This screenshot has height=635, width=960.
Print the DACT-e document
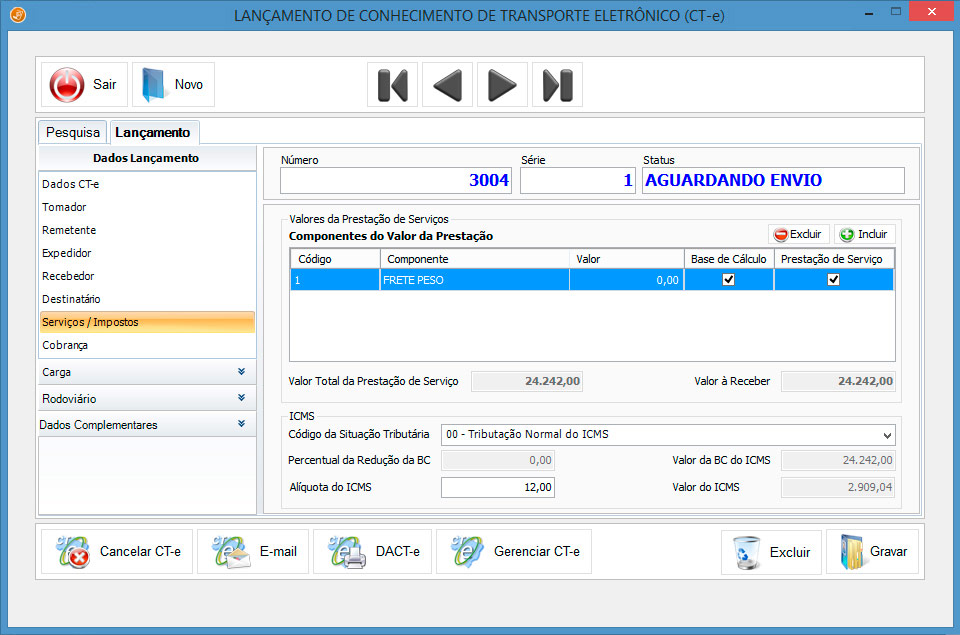pos(372,552)
